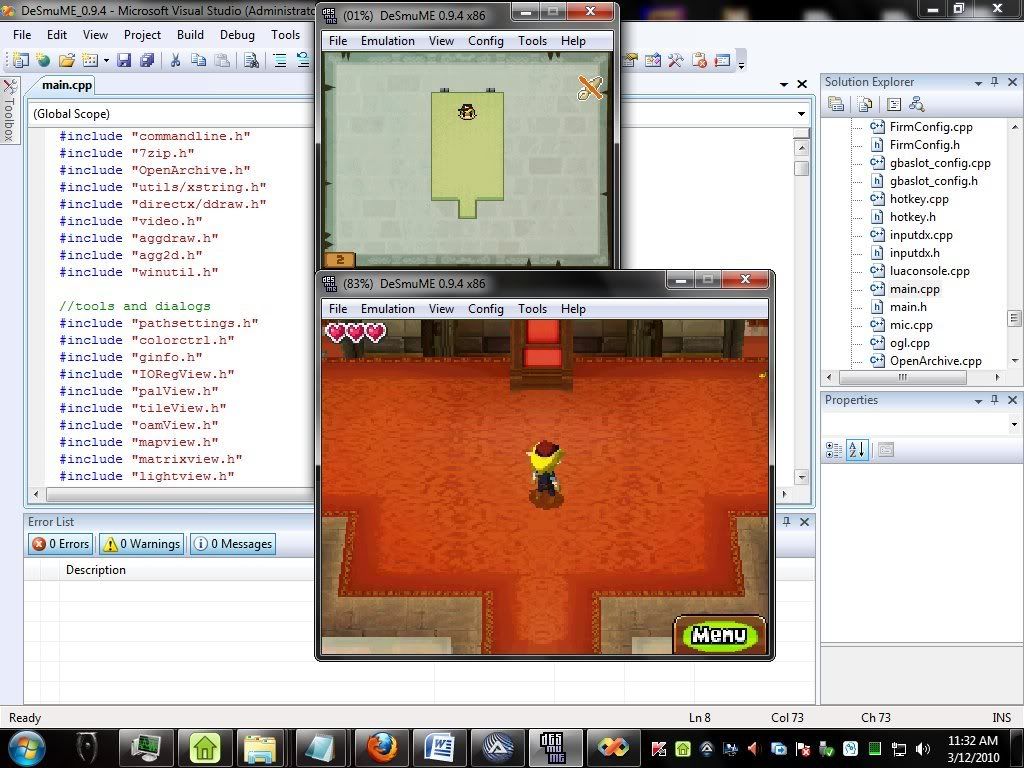
Task: Open Visual Studio Project menu
Action: [x=142, y=35]
